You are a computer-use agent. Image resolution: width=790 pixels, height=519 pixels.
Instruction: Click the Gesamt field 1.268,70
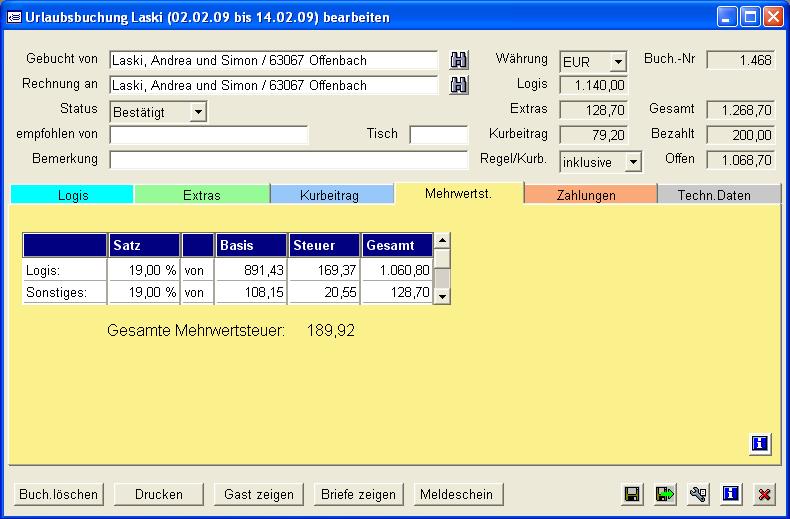740,110
